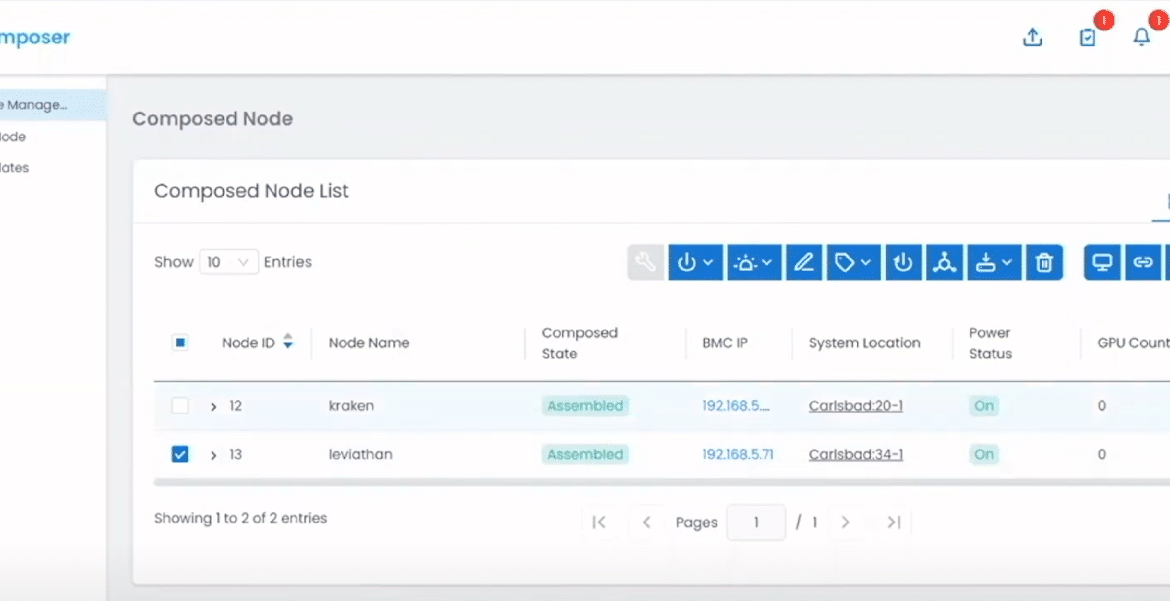Viewport: 1170px width, 601px height.
Task: Click the pencil edit button
Action: point(804,263)
